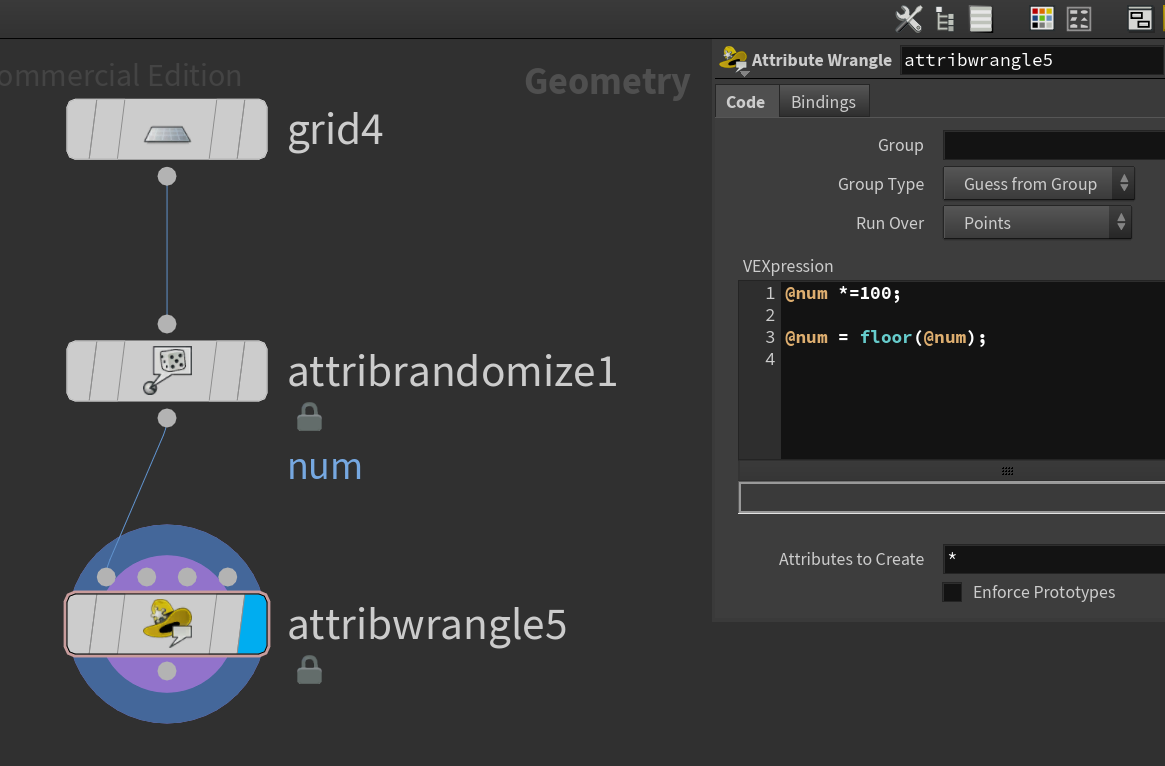Click the lock icon under attribwrangle5

click(309, 669)
